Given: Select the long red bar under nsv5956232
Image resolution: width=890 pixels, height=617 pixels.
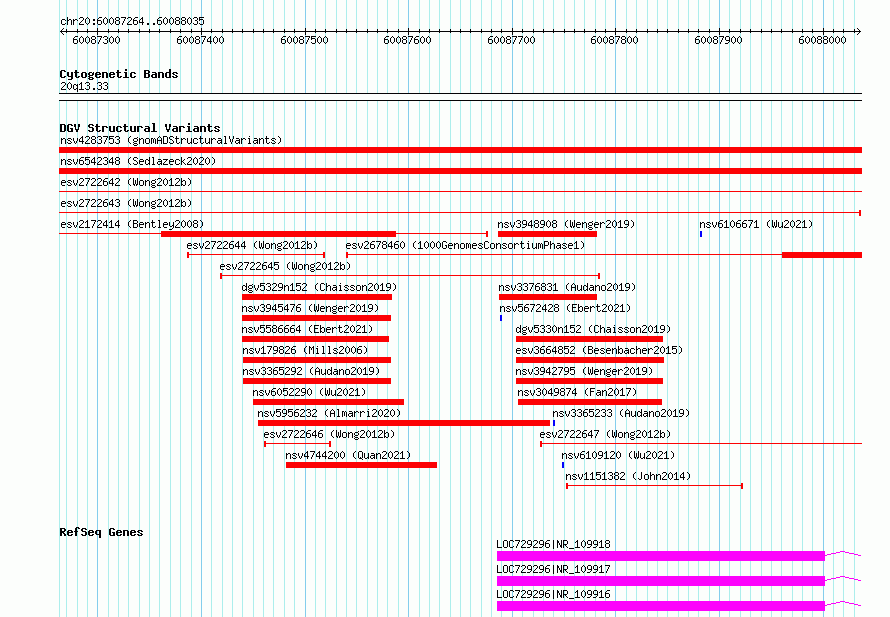Looking at the screenshot, I should pos(404,423).
